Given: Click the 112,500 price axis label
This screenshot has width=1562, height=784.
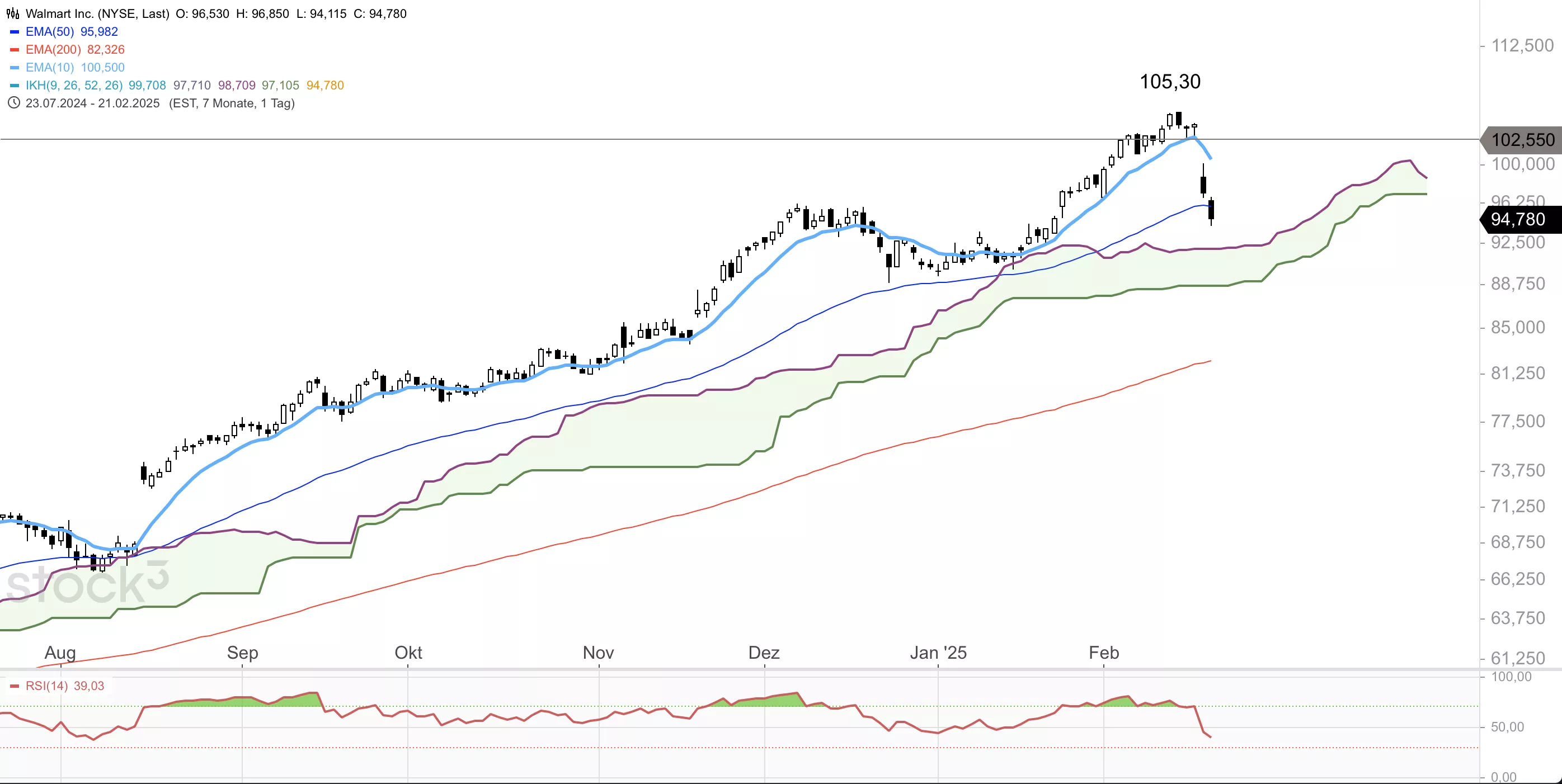Looking at the screenshot, I should 1523,45.
